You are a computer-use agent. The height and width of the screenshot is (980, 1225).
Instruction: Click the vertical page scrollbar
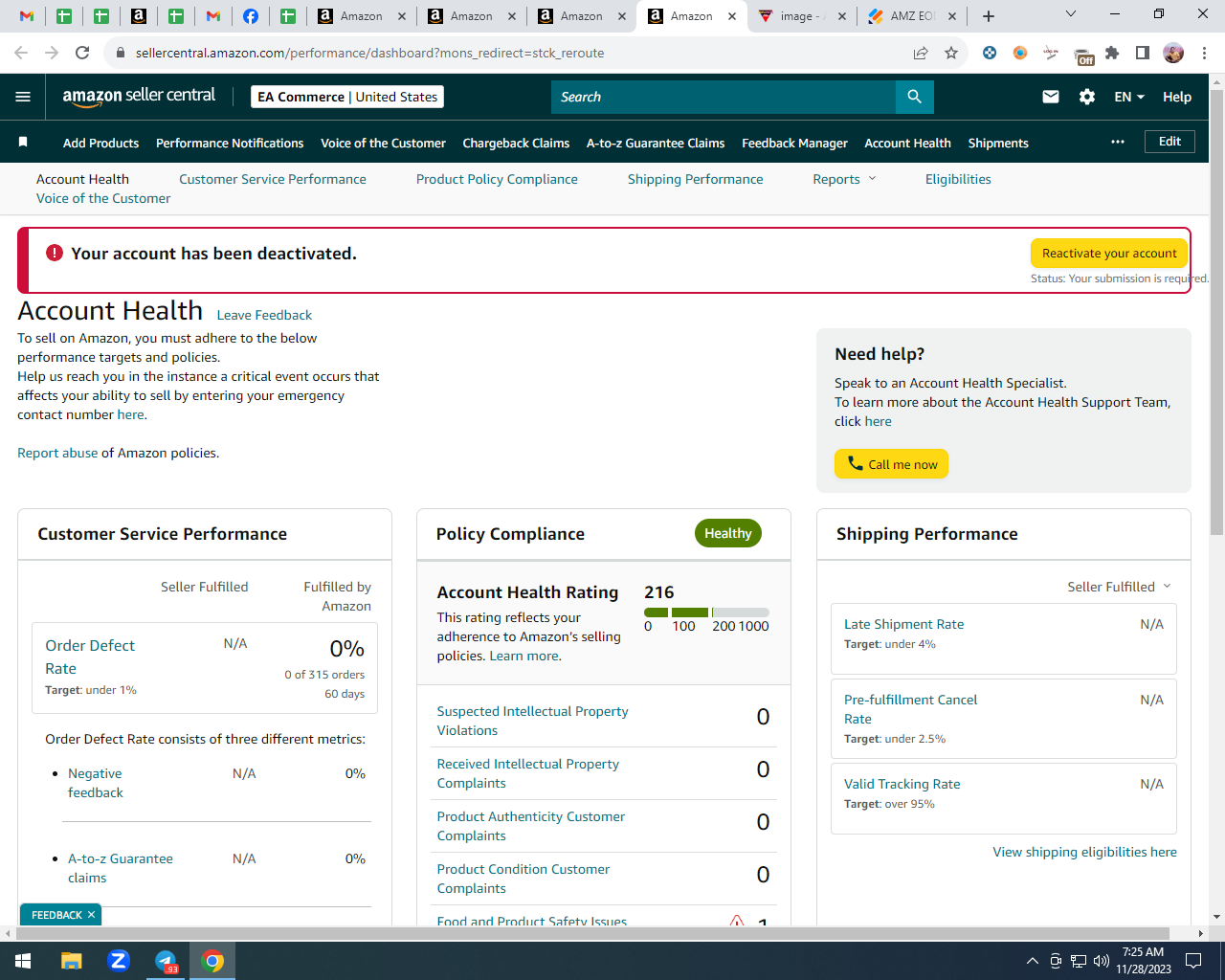click(x=1216, y=312)
